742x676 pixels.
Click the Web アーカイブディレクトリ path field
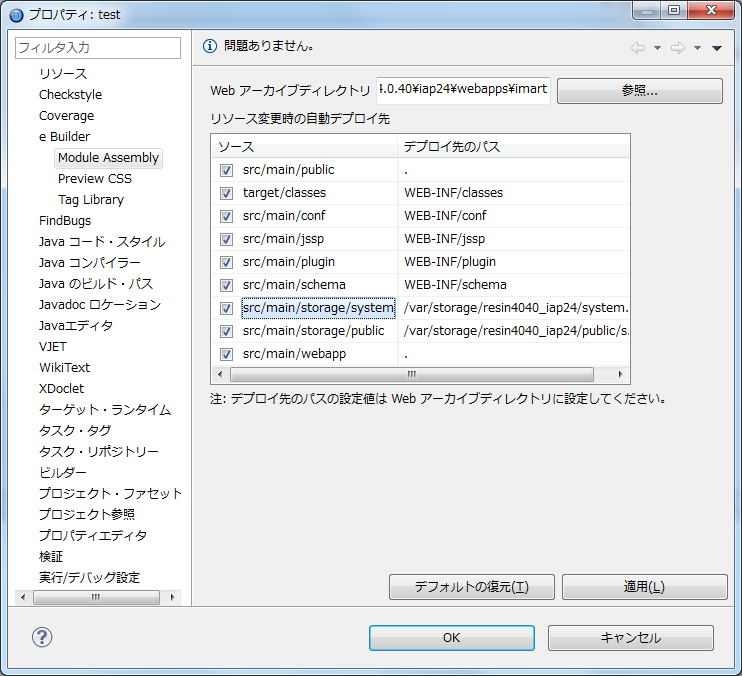pos(463,90)
